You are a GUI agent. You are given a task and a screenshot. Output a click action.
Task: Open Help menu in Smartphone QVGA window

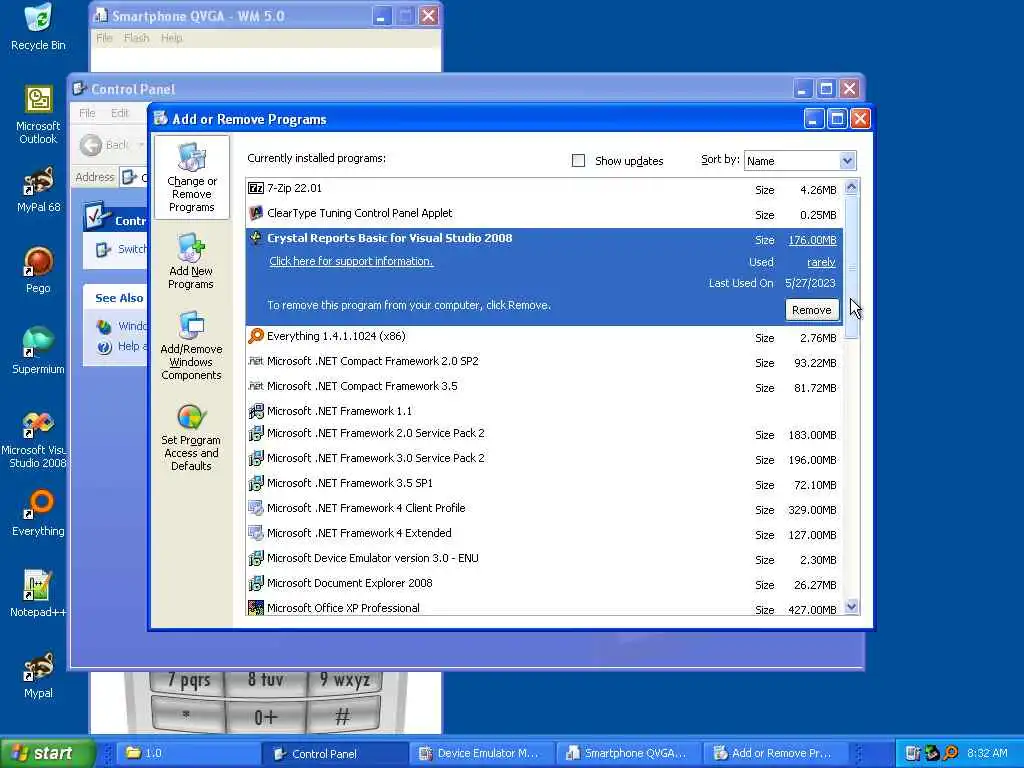coord(171,38)
